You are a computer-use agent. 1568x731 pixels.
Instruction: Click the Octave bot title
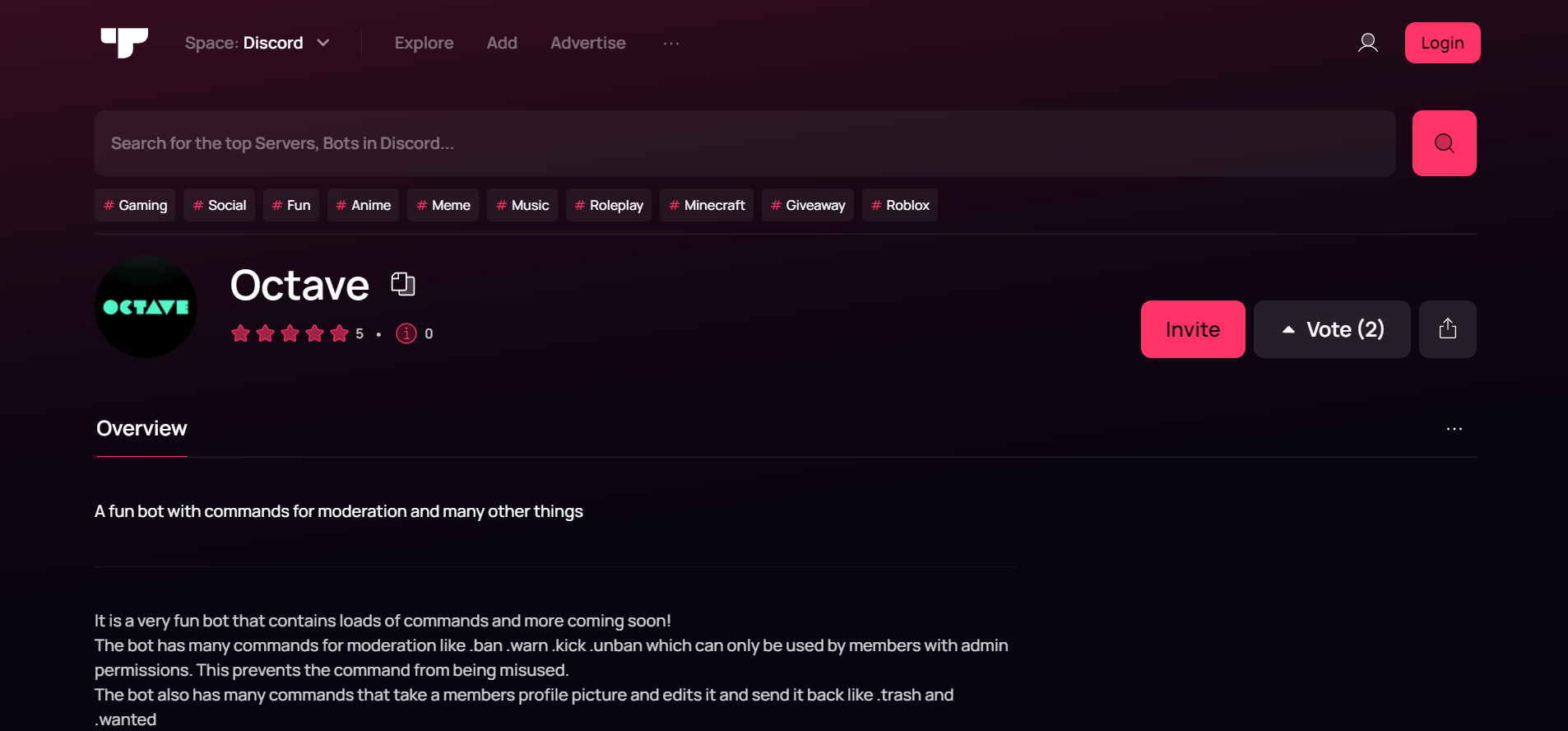(x=299, y=285)
